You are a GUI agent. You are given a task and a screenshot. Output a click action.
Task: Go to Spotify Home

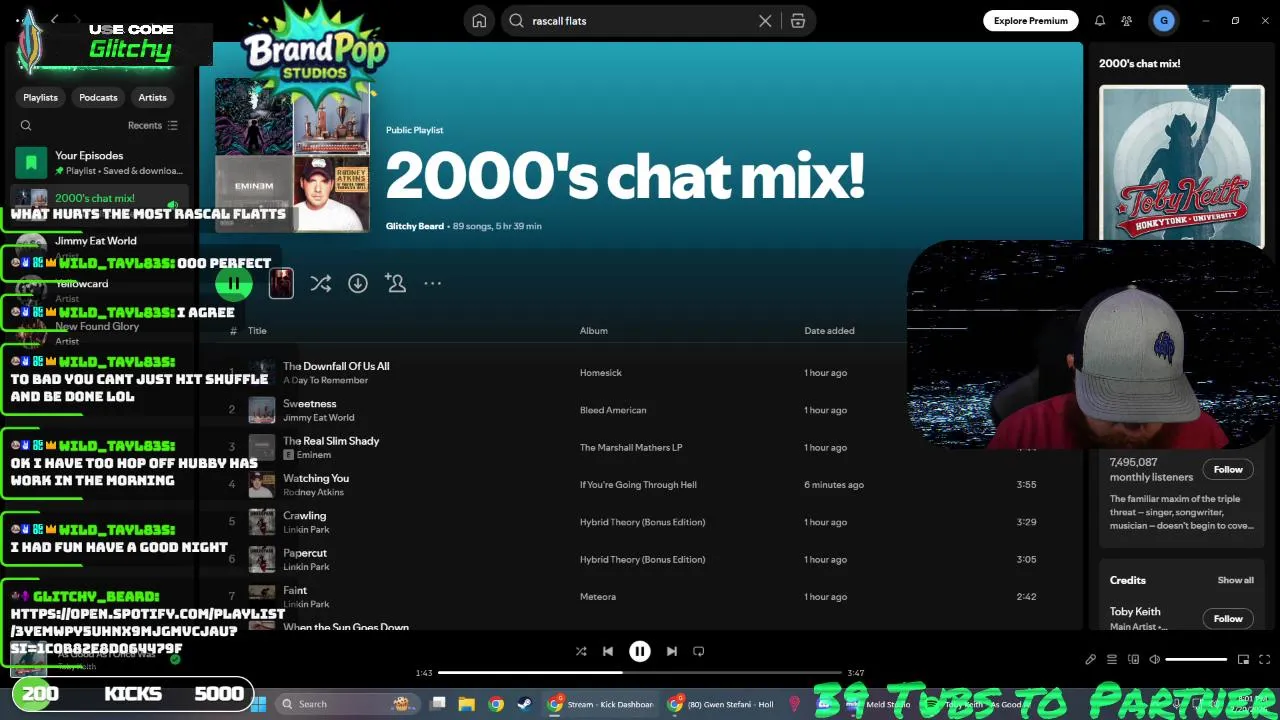pyautogui.click(x=480, y=21)
